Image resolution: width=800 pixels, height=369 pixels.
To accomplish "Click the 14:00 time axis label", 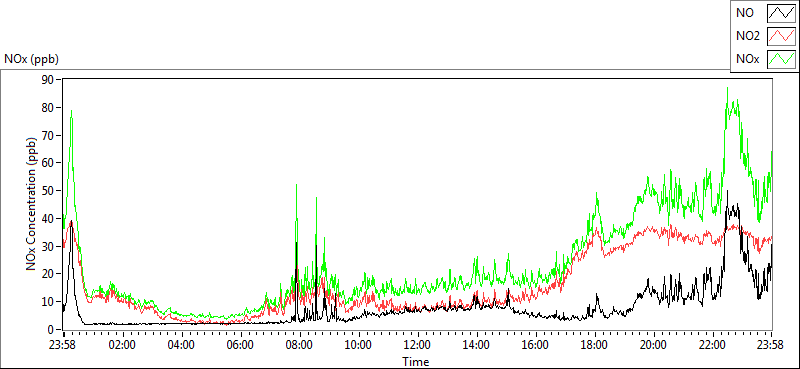I will 477,344.
